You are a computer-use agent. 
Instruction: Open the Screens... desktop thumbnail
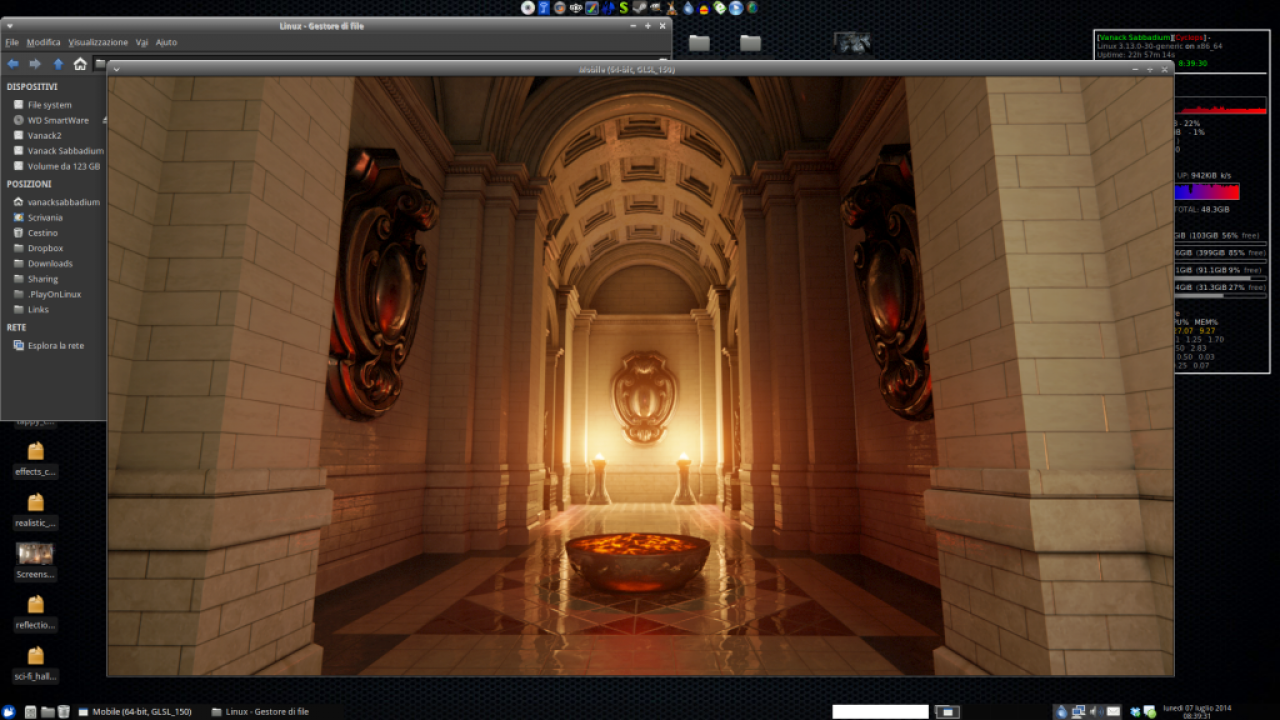click(x=36, y=562)
